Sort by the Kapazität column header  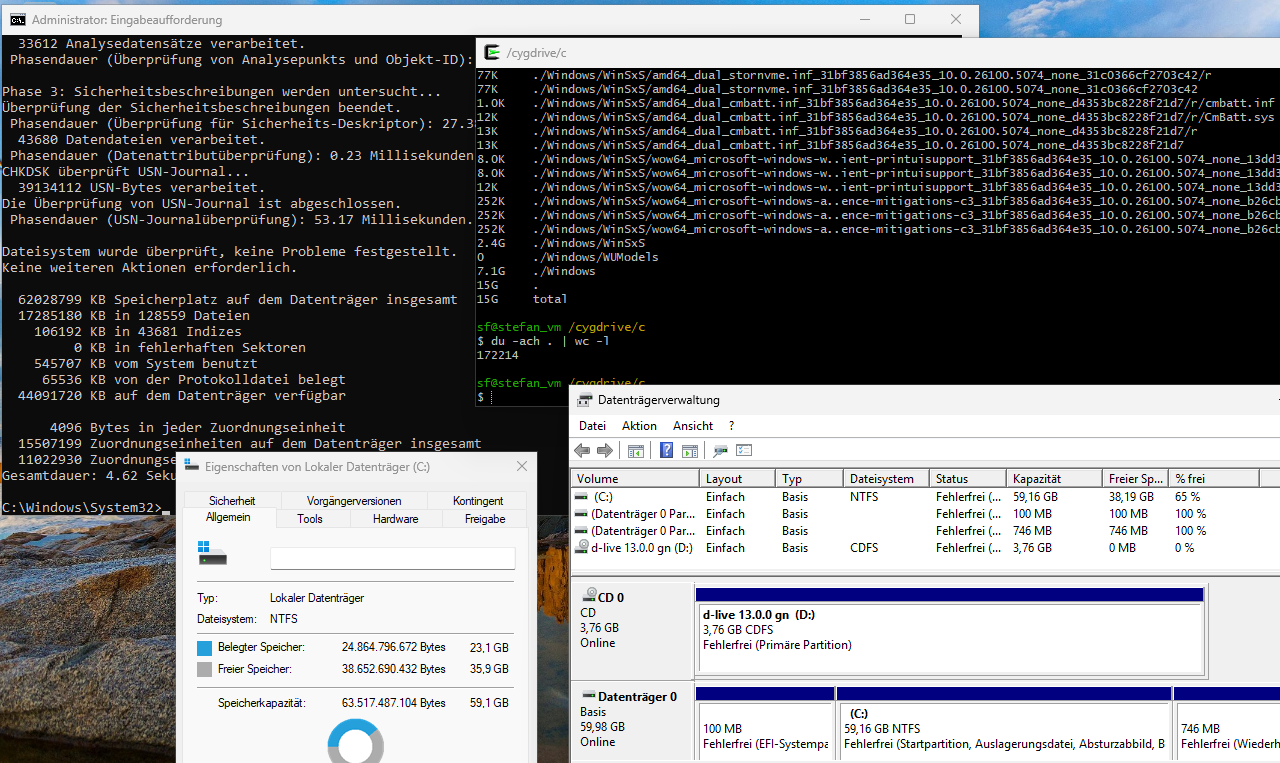click(1053, 478)
